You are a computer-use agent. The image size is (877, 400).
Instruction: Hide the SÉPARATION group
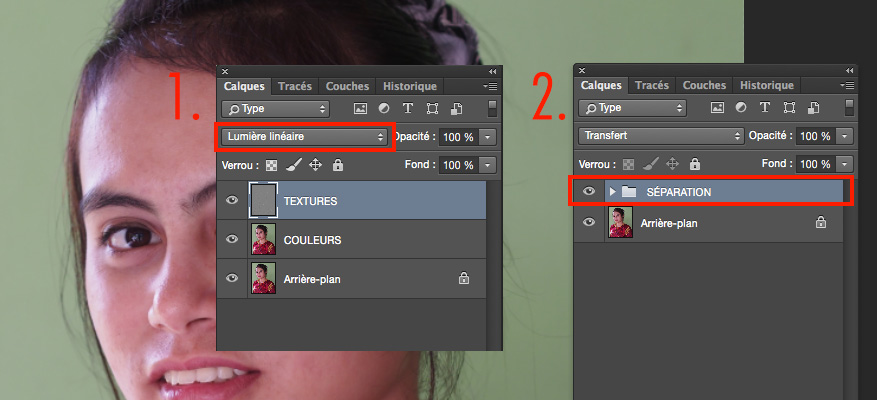589,191
